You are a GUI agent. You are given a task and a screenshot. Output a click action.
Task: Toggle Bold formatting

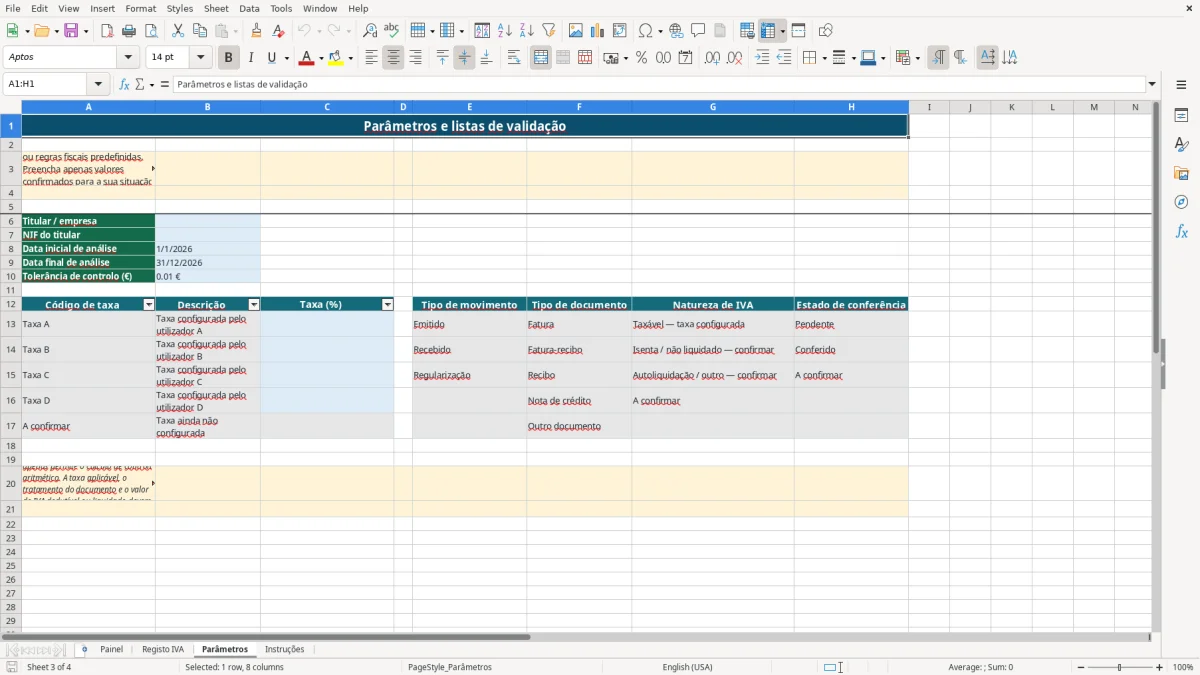click(x=229, y=58)
